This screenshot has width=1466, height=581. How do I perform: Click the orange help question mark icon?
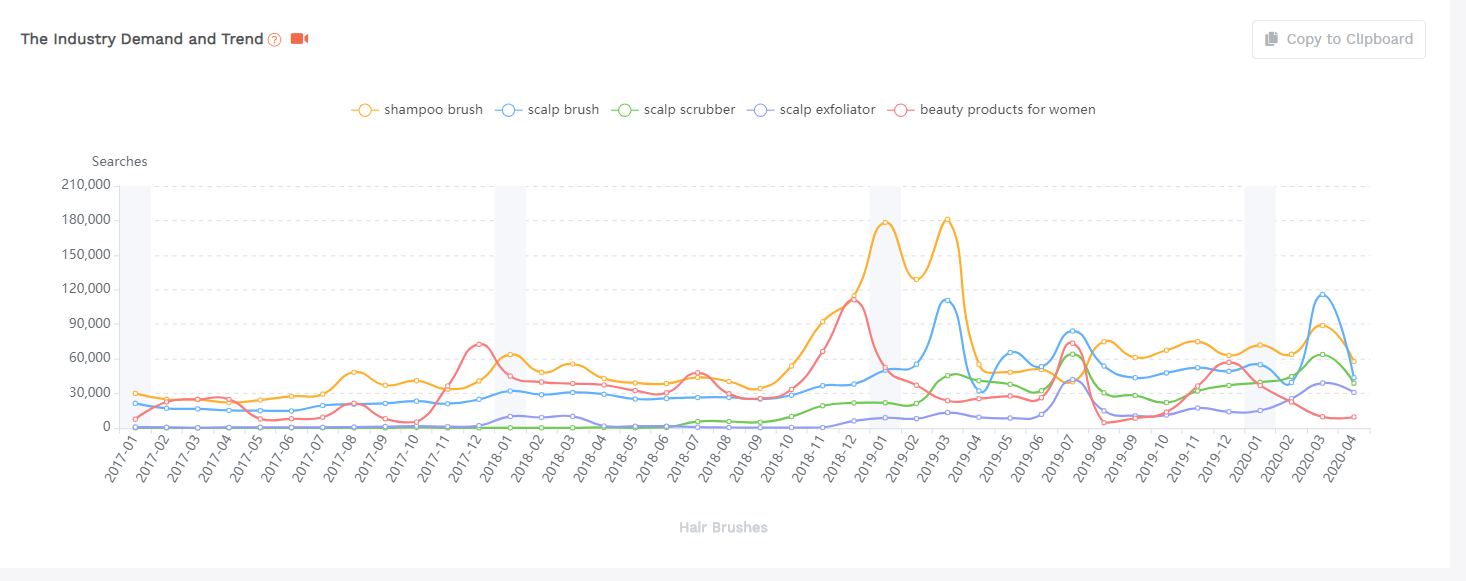(x=275, y=40)
